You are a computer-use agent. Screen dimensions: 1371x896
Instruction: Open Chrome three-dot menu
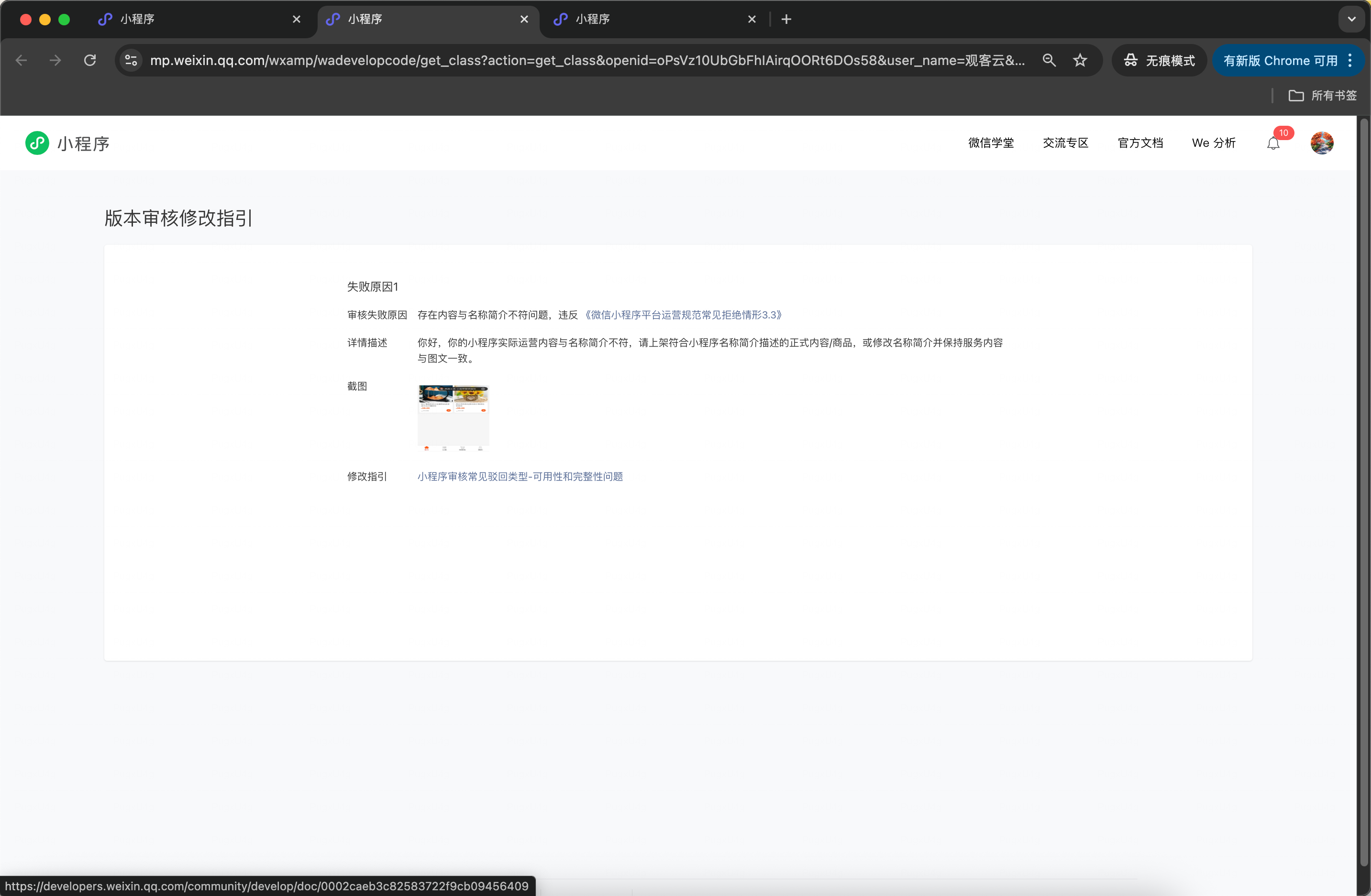[x=1350, y=60]
